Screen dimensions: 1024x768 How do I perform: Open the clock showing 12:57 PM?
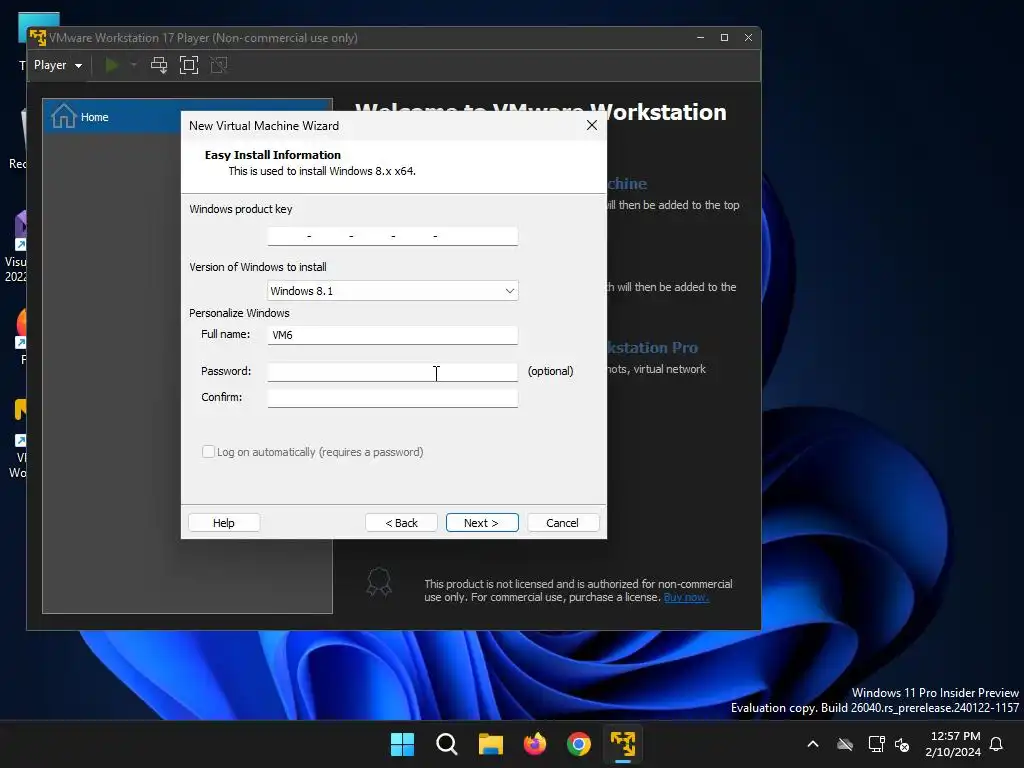953,744
